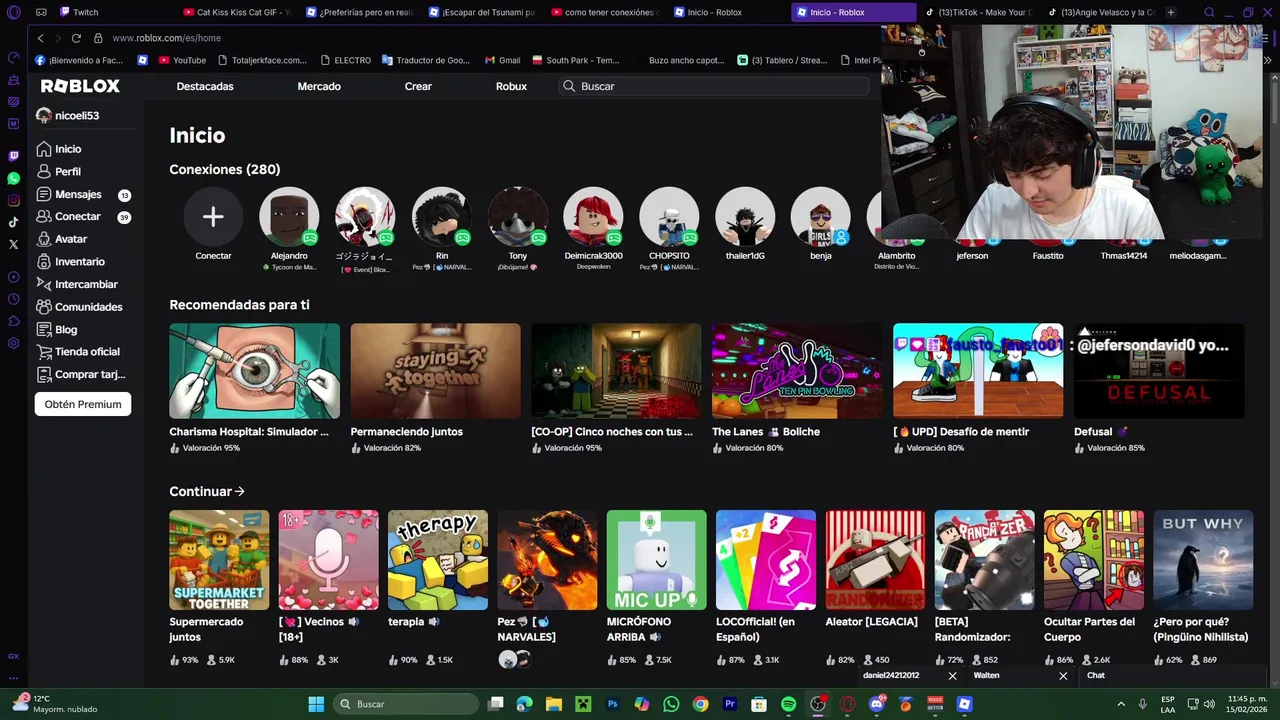Viewport: 1280px width, 720px height.
Task: Open the nicoeli53 profile link
Action: (68, 116)
